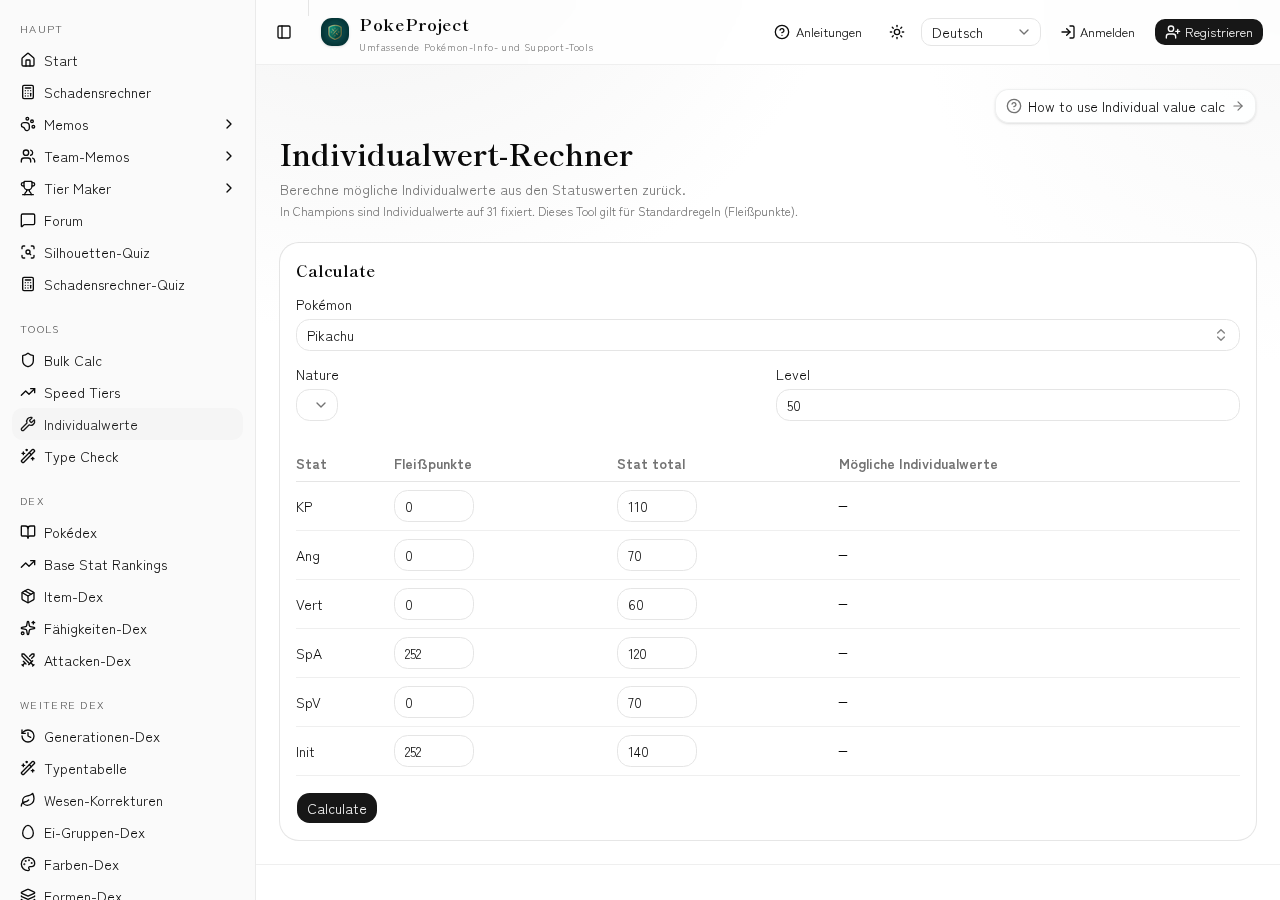Click the PokeProject logo icon
This screenshot has width=1280, height=900.
tap(335, 32)
